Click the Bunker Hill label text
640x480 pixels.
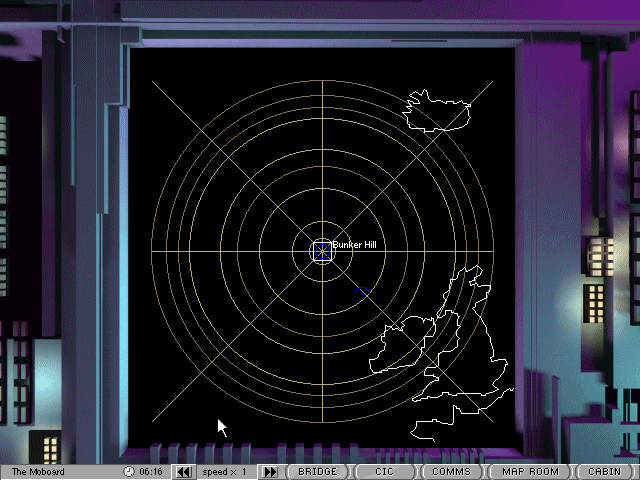(x=354, y=245)
